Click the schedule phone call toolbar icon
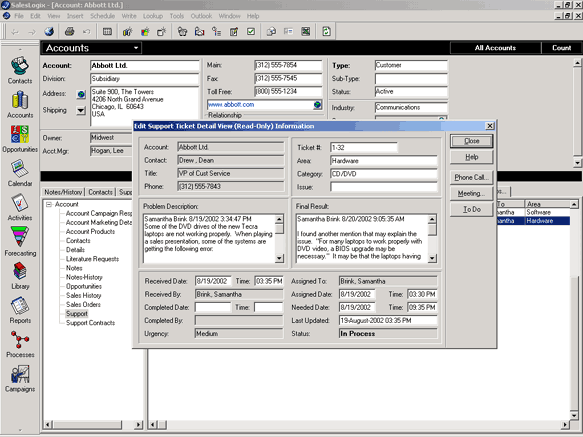The width and height of the screenshot is (583, 437). click(182, 32)
